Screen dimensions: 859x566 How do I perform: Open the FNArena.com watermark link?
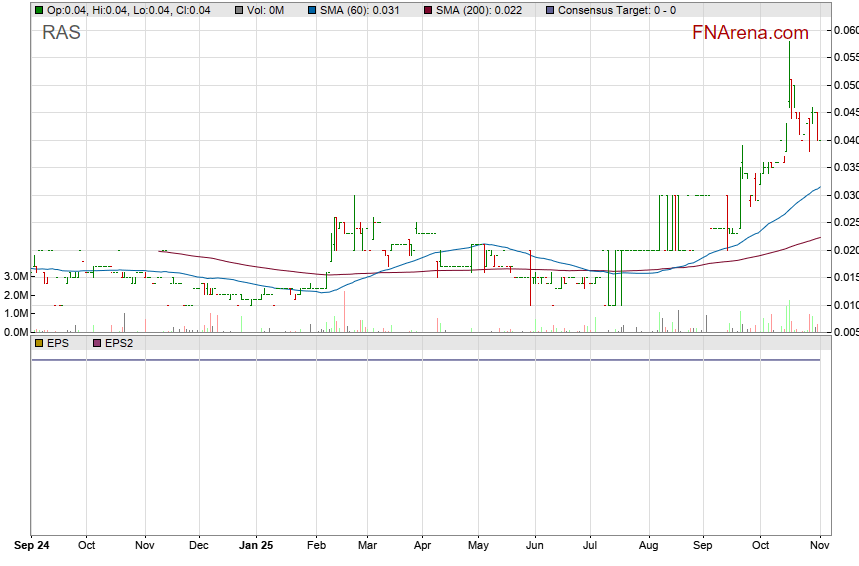click(750, 33)
